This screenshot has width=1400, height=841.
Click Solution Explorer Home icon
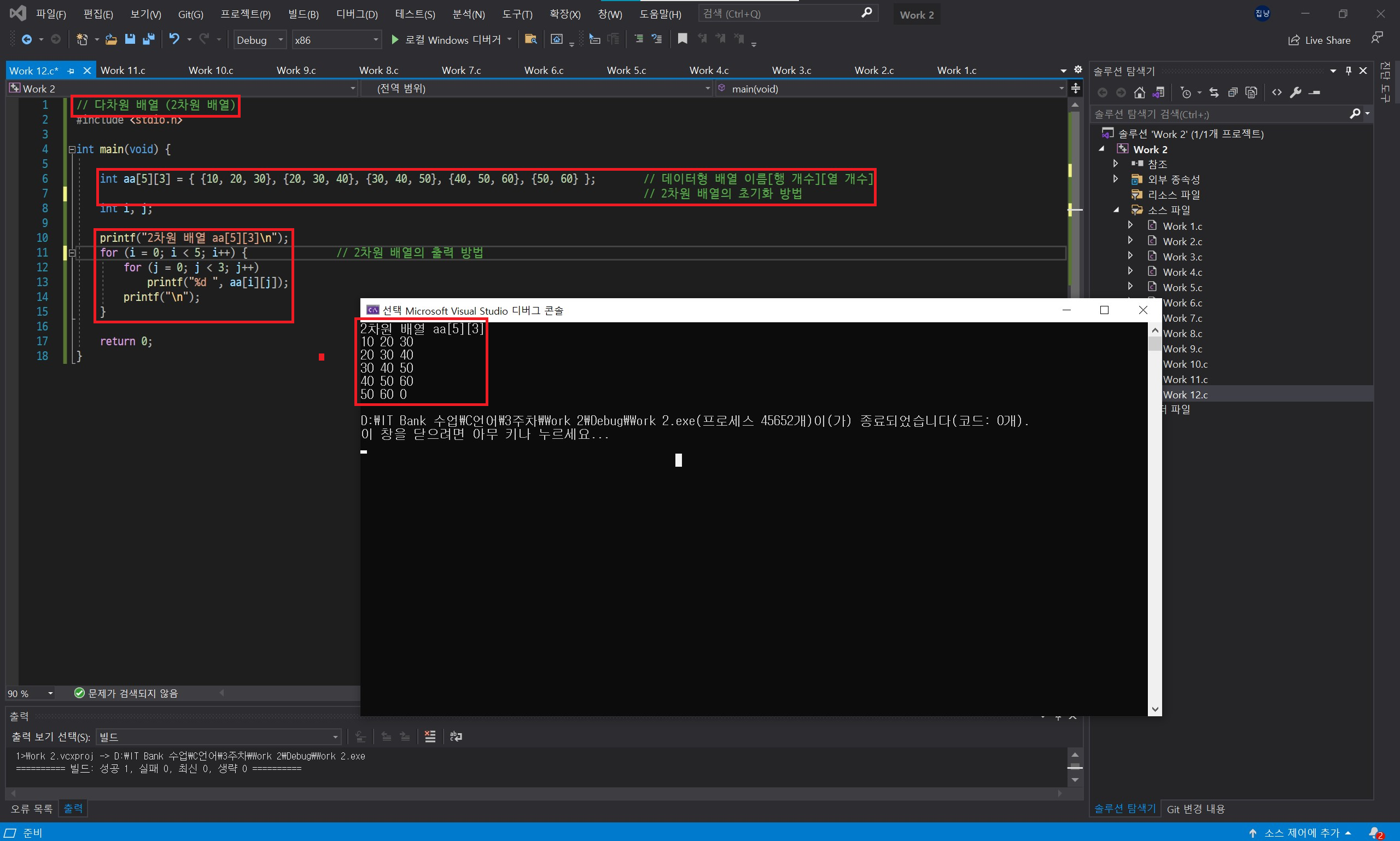tap(1140, 92)
